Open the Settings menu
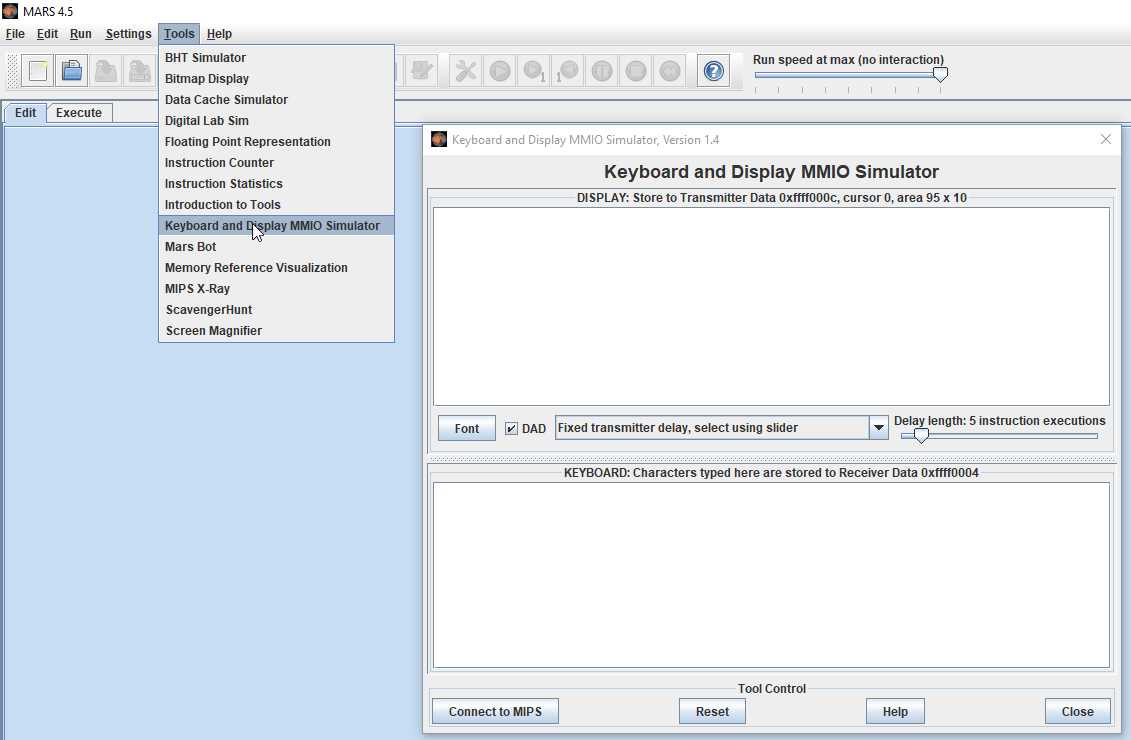Screen dimensions: 1131x740 128,34
